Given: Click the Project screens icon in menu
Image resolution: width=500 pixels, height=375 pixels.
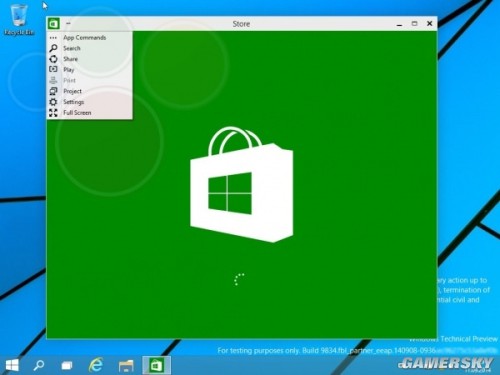Looking at the screenshot, I should (53, 91).
